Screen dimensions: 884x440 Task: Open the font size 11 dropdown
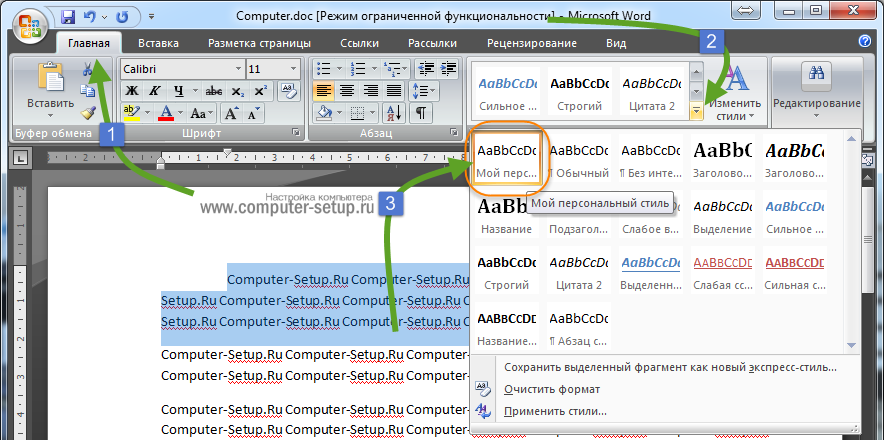point(293,69)
